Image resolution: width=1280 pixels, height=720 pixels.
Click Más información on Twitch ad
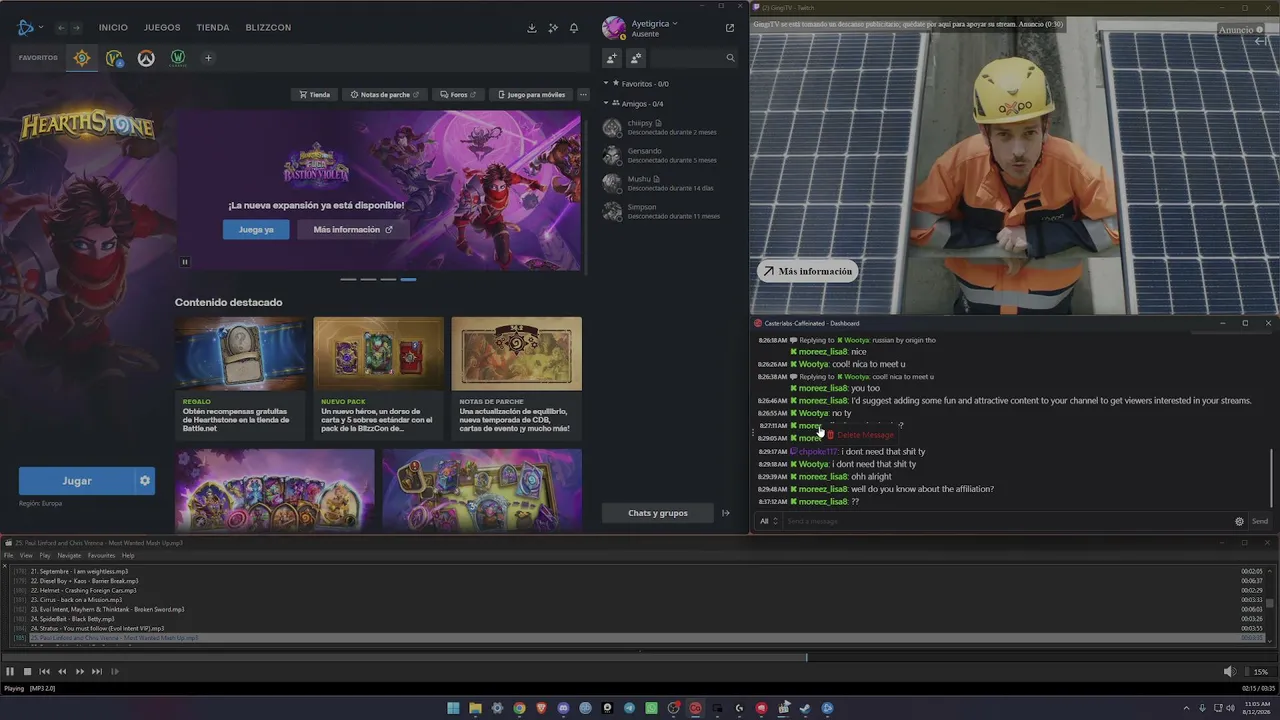coord(807,271)
